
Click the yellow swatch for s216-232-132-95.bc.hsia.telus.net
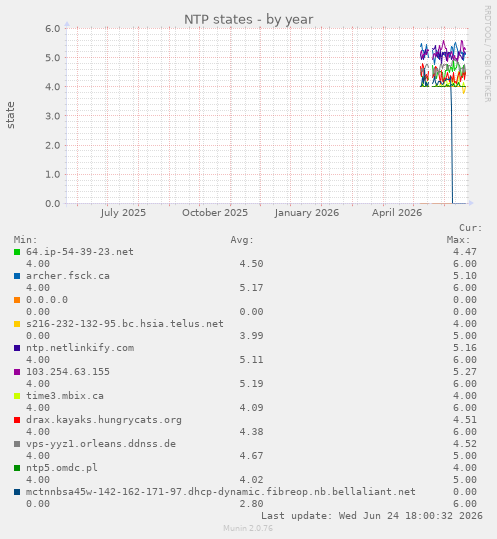(x=17, y=324)
